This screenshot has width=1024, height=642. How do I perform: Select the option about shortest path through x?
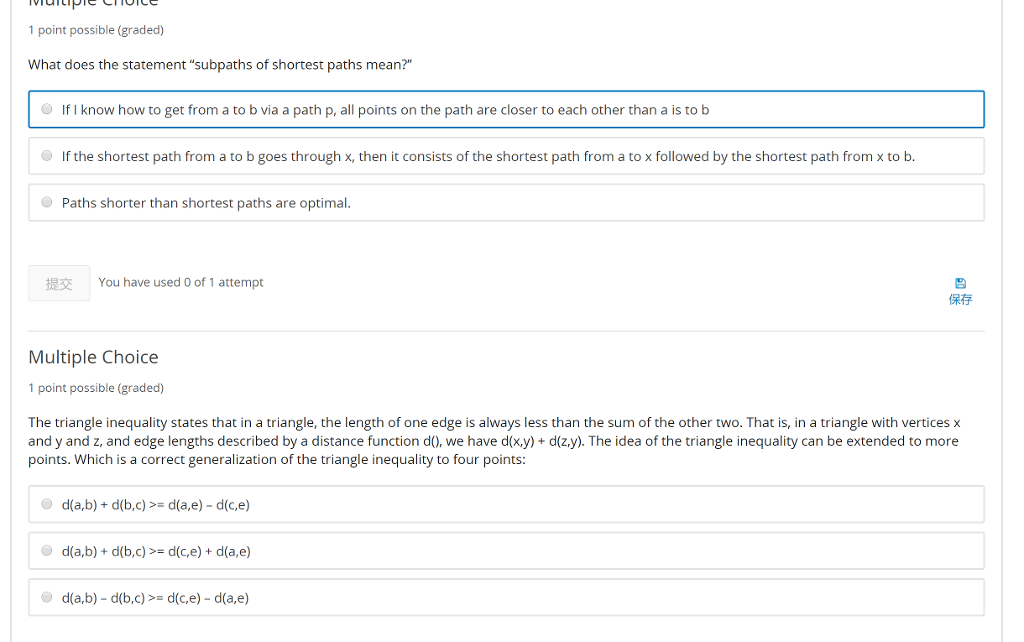pyautogui.click(x=47, y=156)
